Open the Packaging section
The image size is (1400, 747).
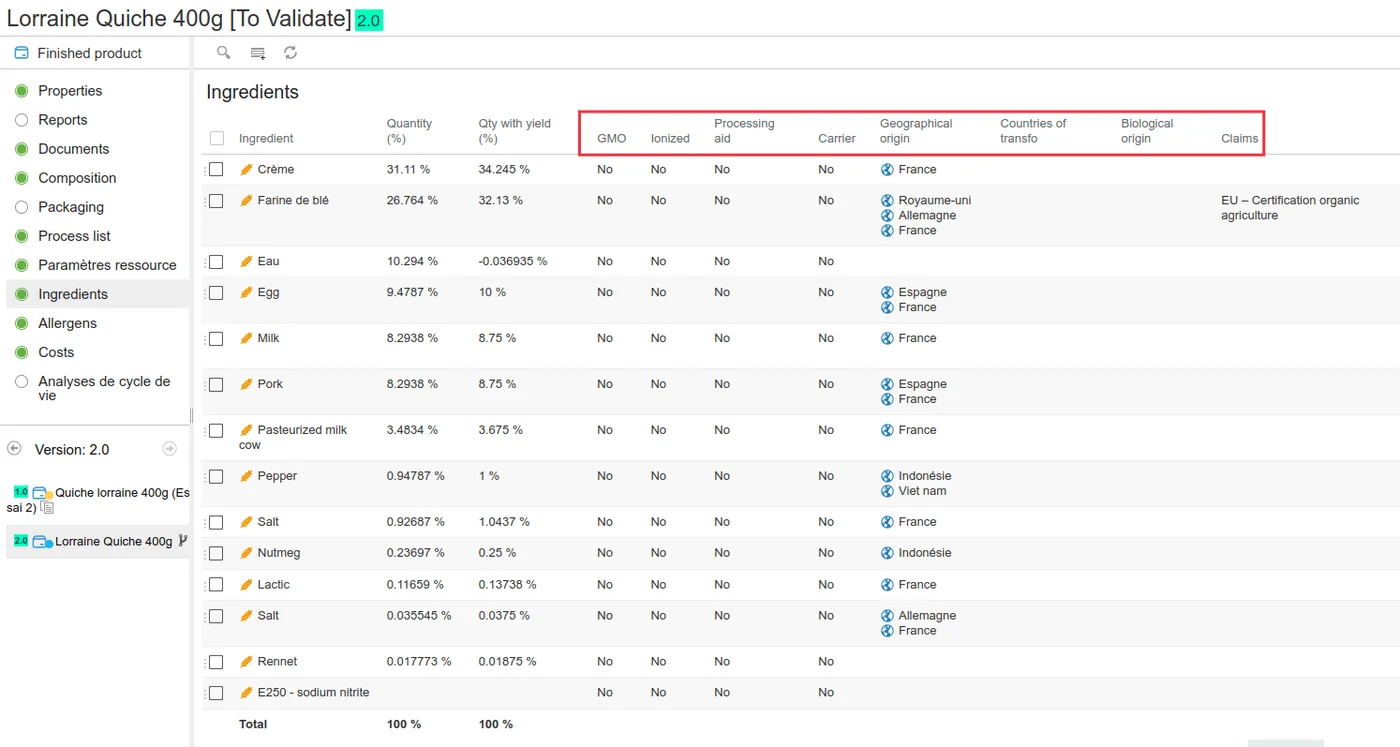pyautogui.click(x=71, y=207)
